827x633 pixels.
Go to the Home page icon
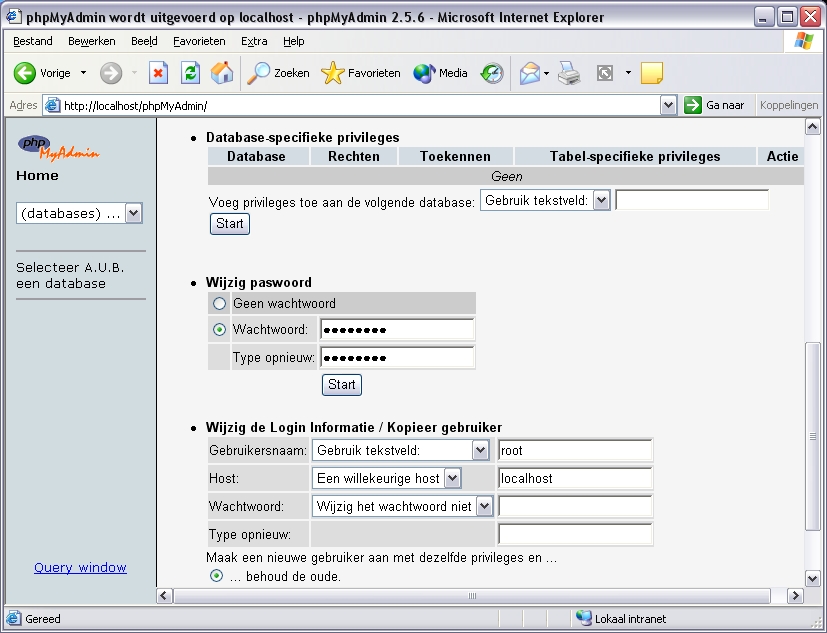tap(222, 73)
